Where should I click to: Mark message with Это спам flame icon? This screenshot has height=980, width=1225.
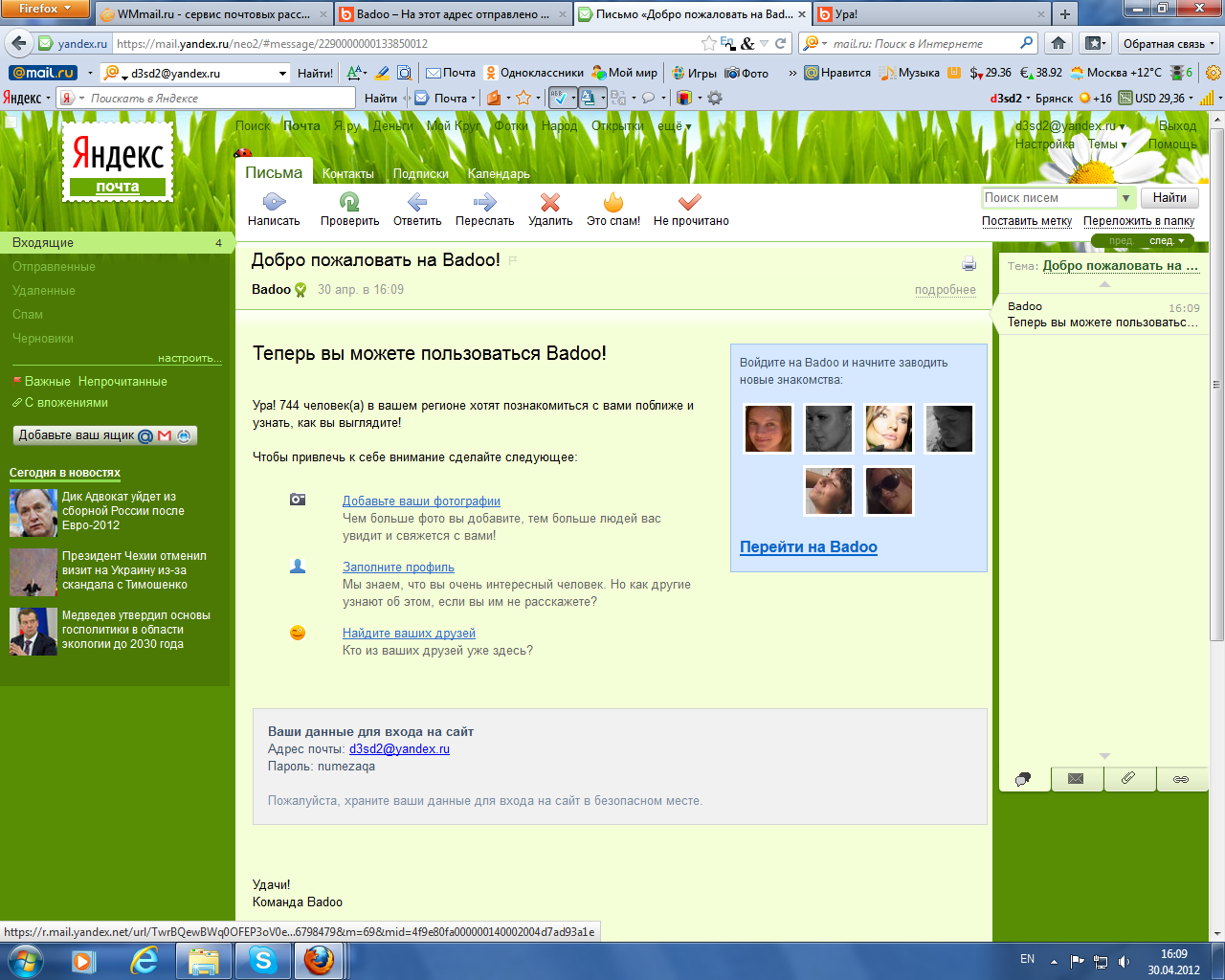[613, 202]
